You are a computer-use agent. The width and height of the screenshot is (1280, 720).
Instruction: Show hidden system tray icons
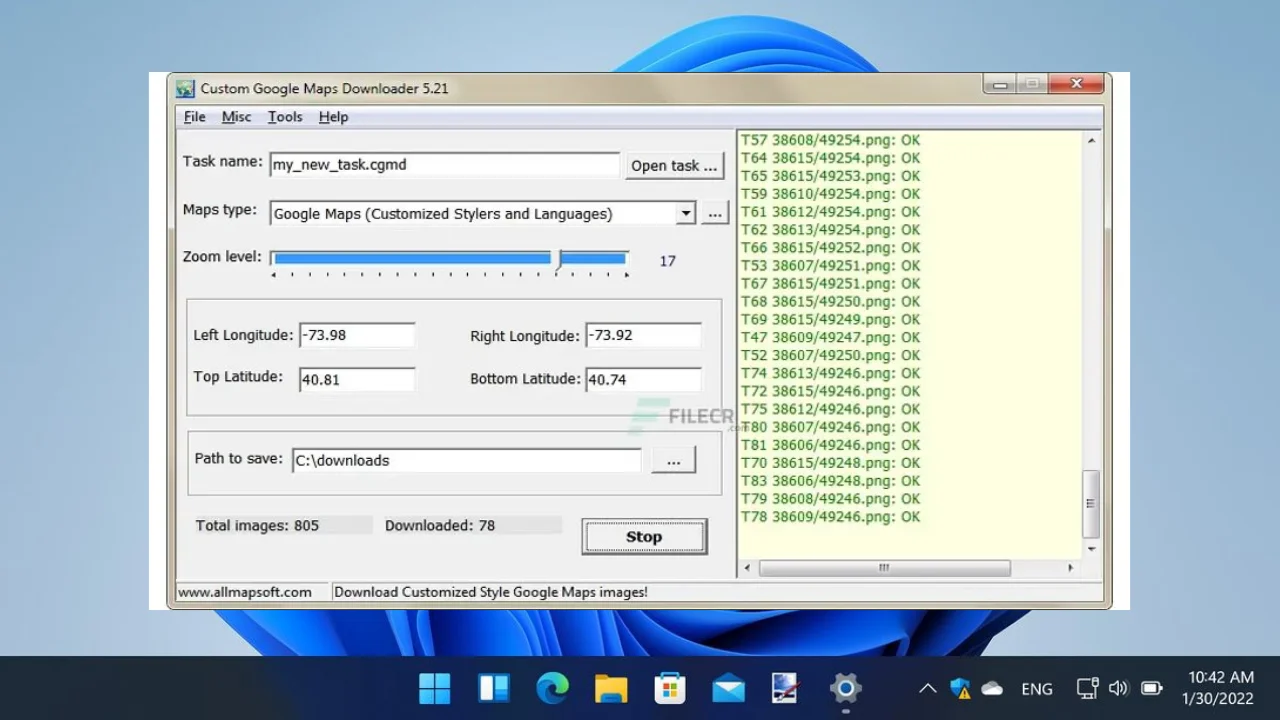click(927, 688)
